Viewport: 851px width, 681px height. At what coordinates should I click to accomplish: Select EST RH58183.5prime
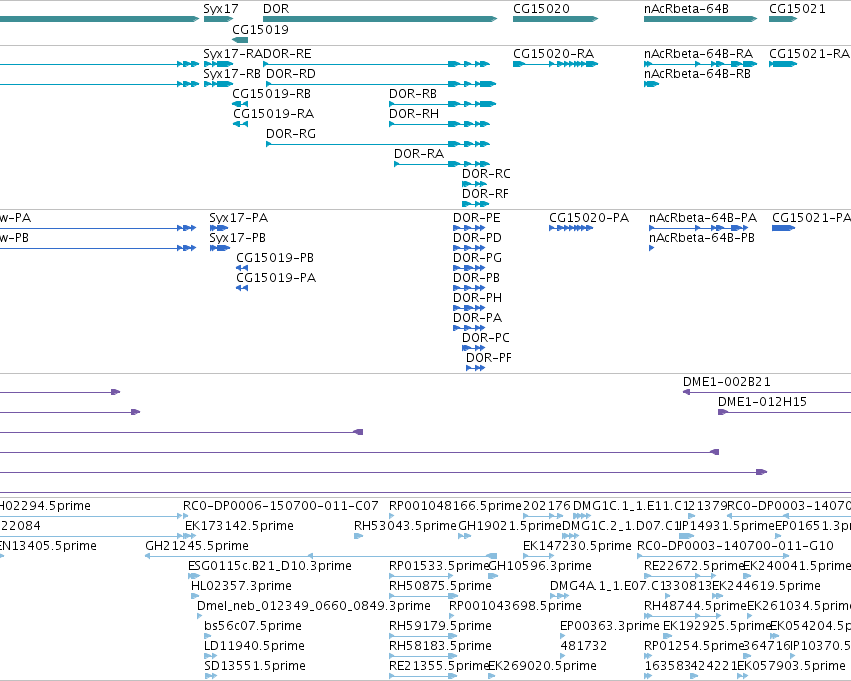point(440,646)
